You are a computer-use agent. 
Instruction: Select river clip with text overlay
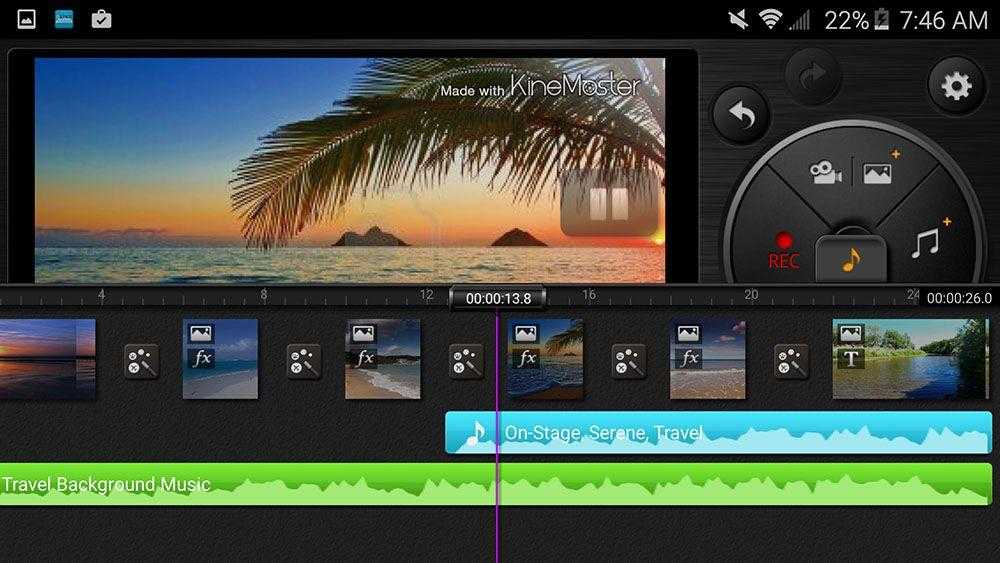click(x=911, y=359)
